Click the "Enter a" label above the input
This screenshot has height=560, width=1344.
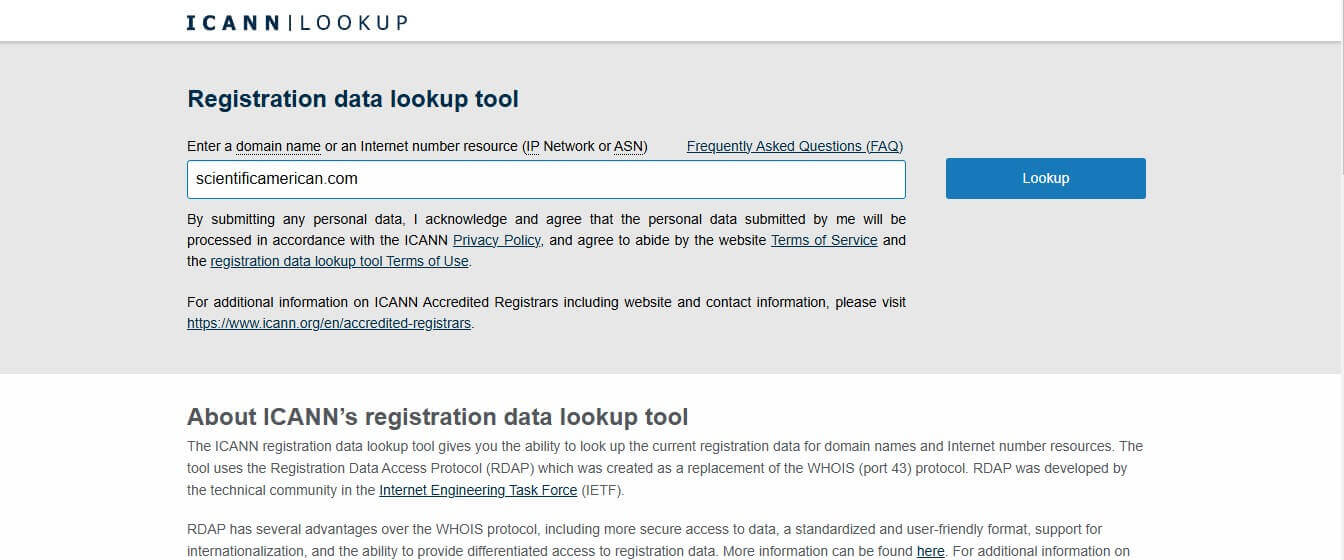tap(209, 146)
